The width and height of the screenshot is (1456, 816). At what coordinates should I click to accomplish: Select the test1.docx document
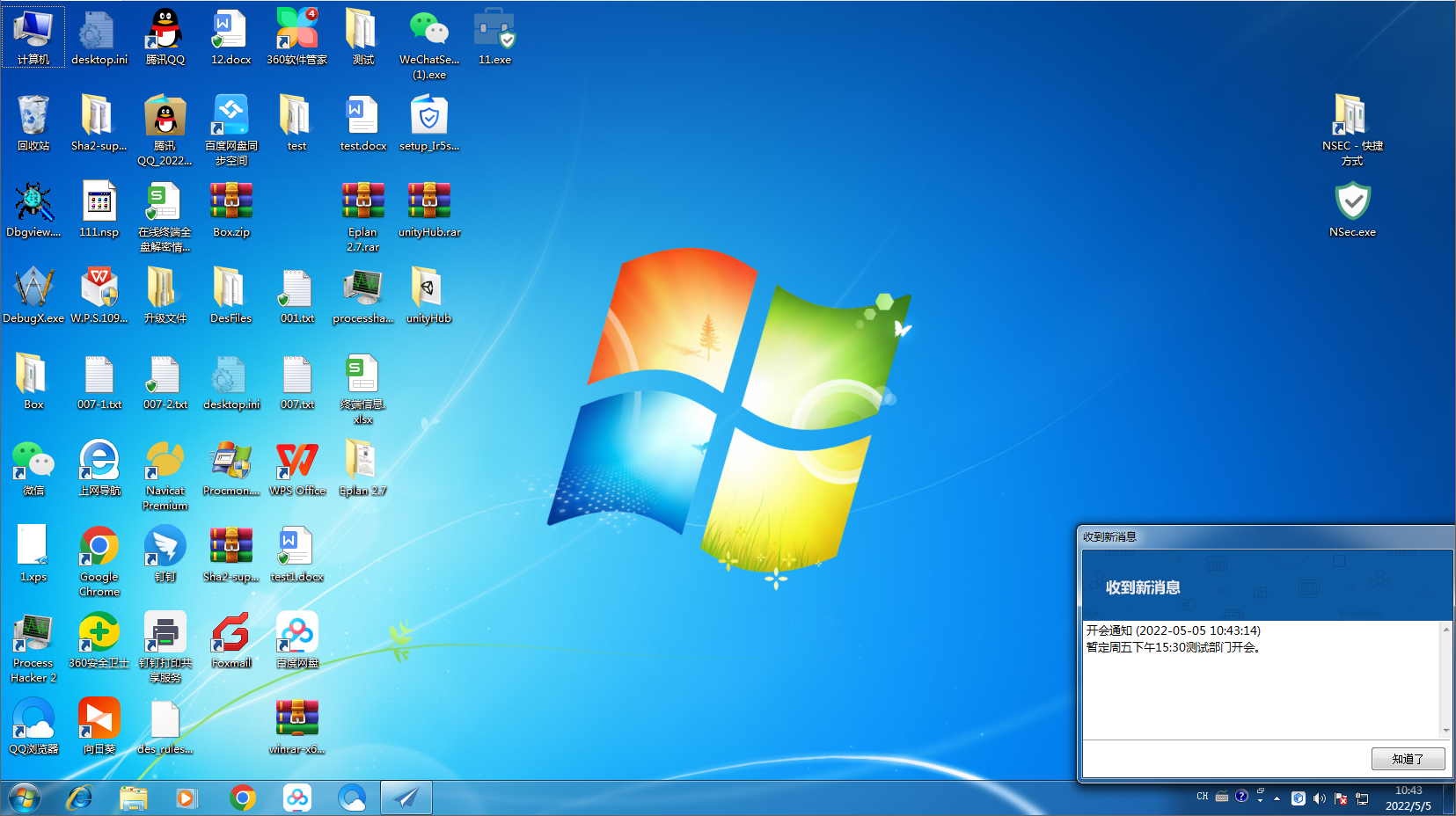(x=297, y=554)
